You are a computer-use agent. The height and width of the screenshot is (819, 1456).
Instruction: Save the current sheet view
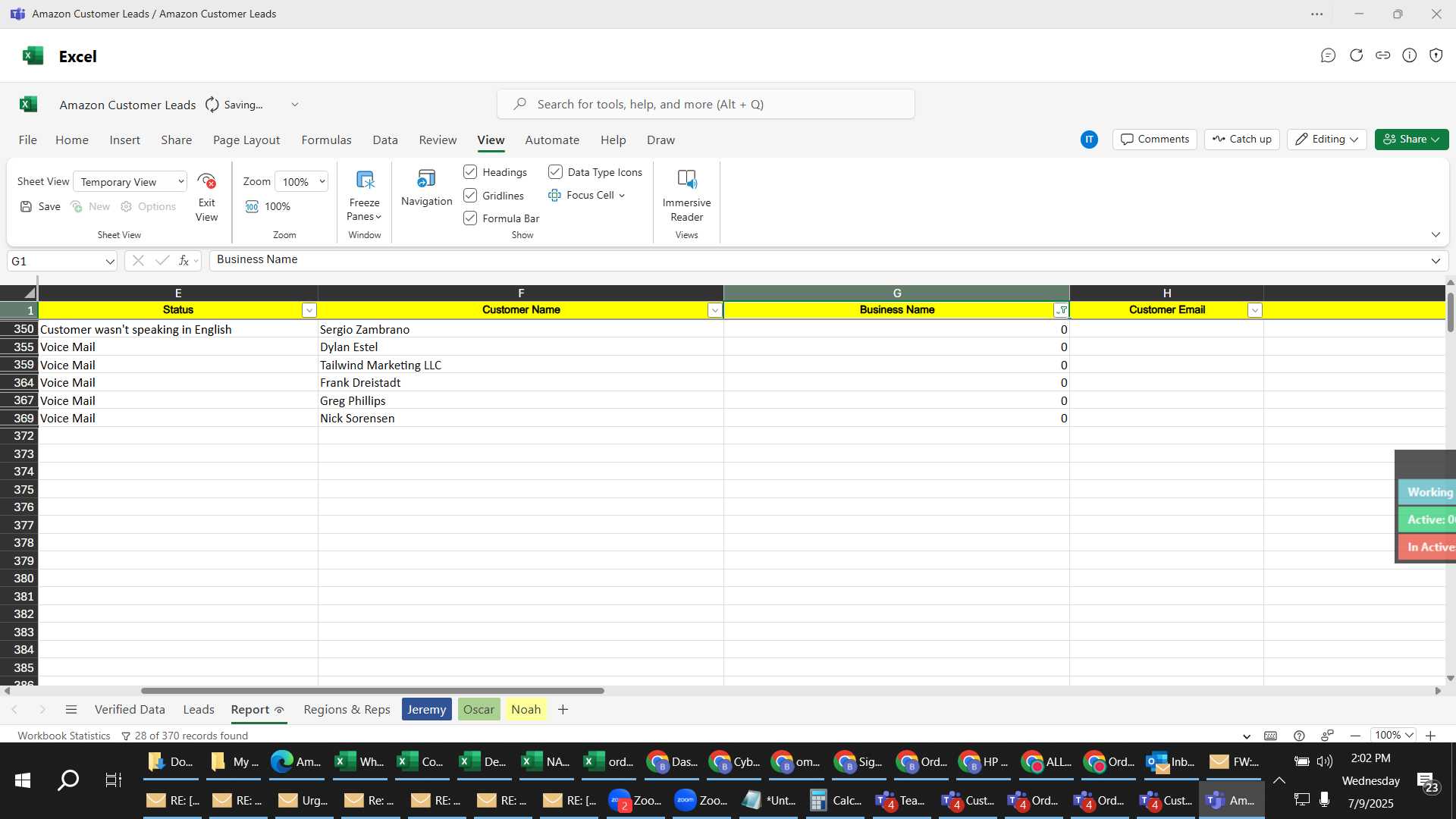coord(40,206)
